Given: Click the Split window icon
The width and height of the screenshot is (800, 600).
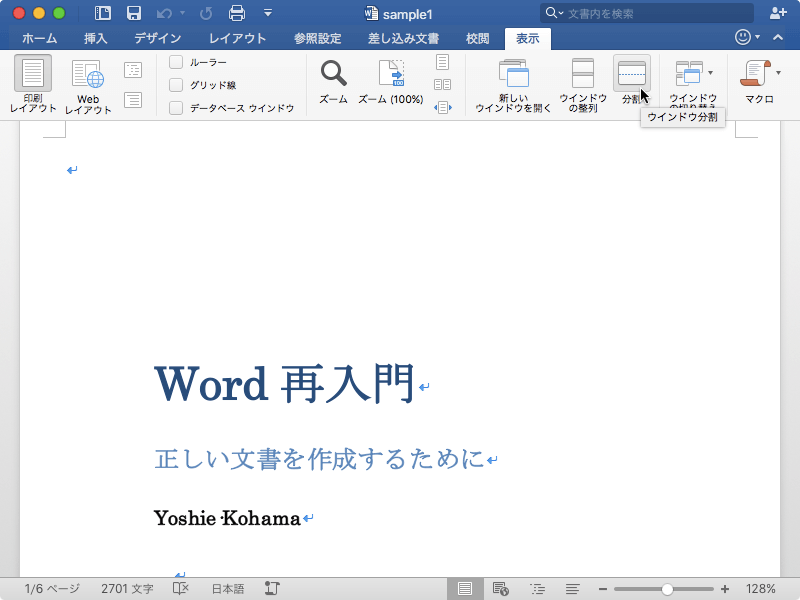Looking at the screenshot, I should click(x=631, y=73).
